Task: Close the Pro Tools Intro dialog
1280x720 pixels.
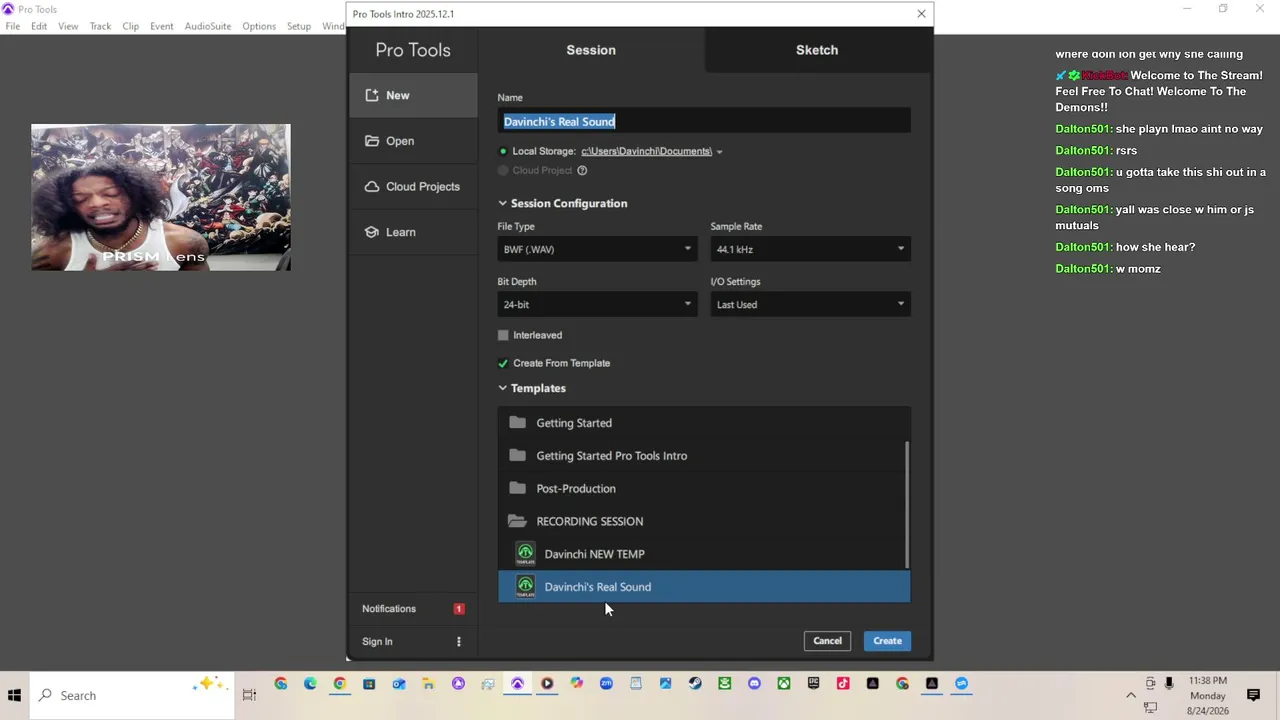Action: [921, 14]
